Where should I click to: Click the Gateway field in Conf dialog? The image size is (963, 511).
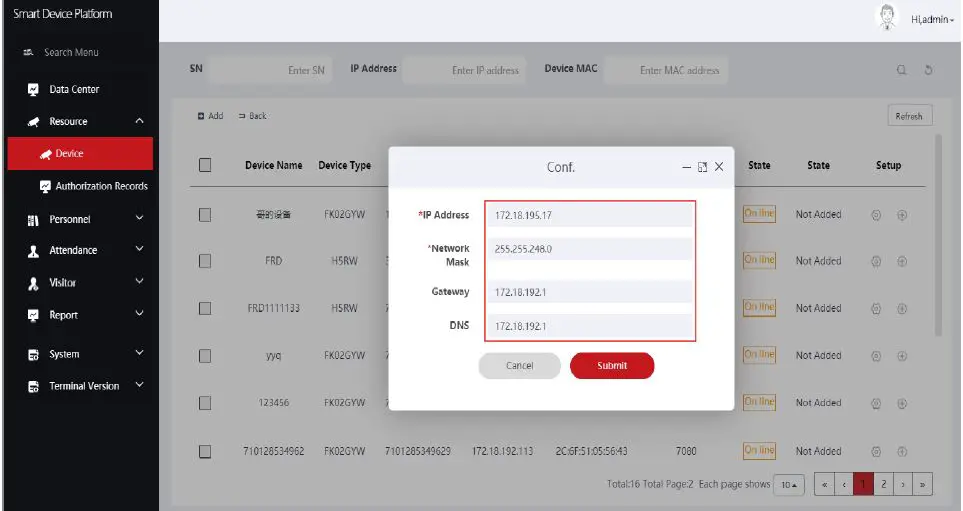[590, 292]
